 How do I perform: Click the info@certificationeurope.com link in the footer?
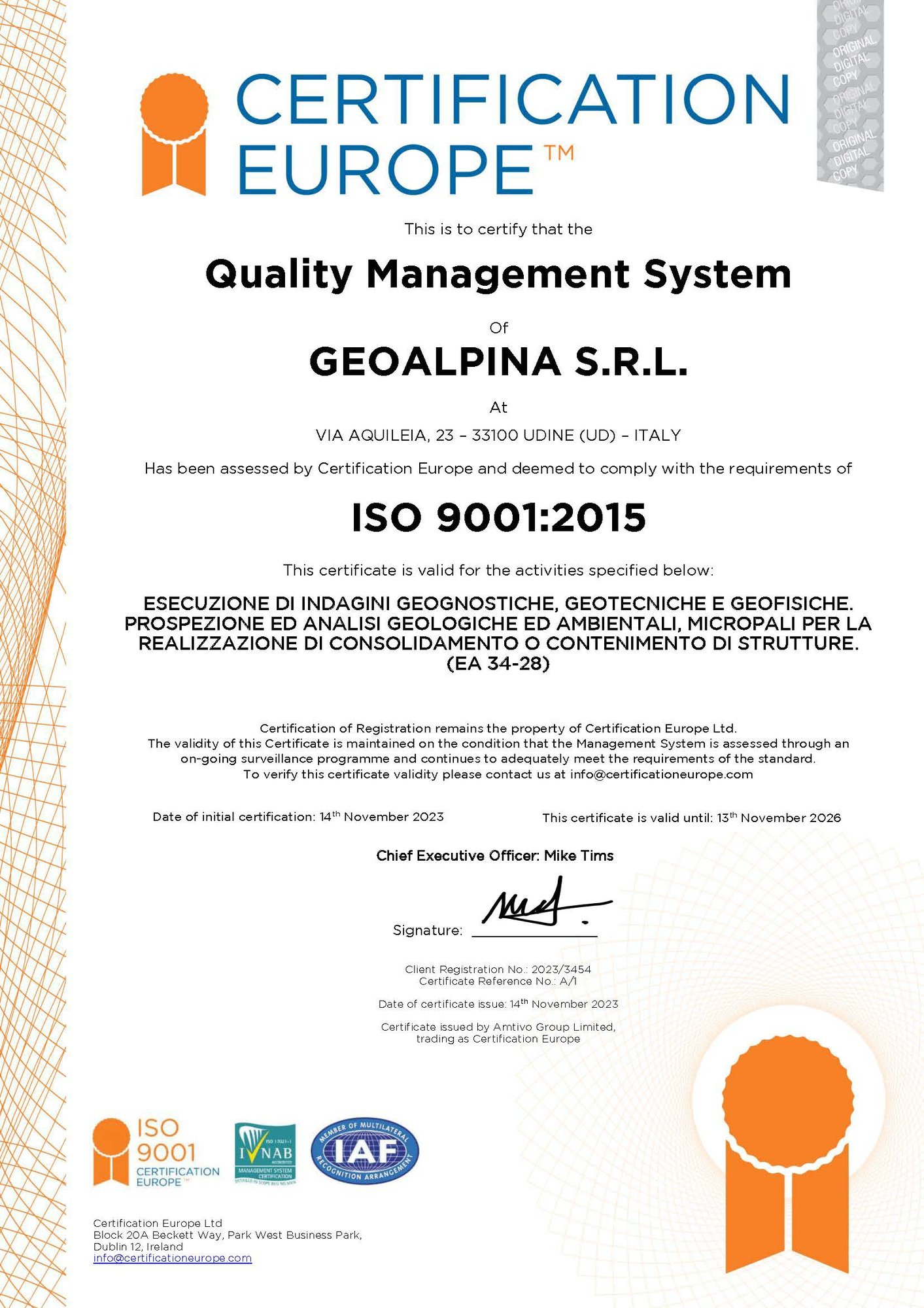(173, 1258)
